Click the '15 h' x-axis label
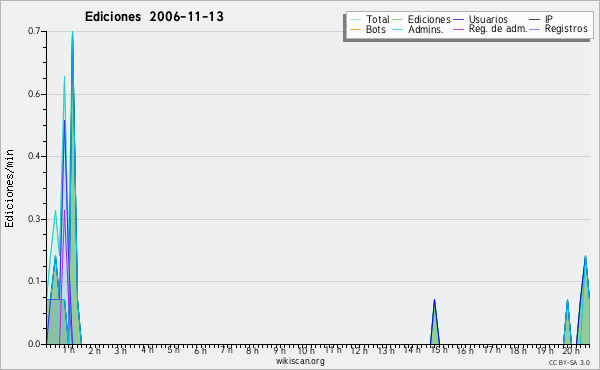Viewport: 600px width, 370px height. 439,350
